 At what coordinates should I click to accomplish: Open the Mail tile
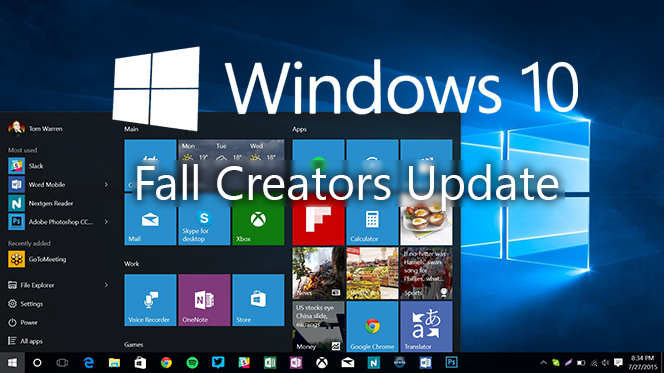[150, 219]
